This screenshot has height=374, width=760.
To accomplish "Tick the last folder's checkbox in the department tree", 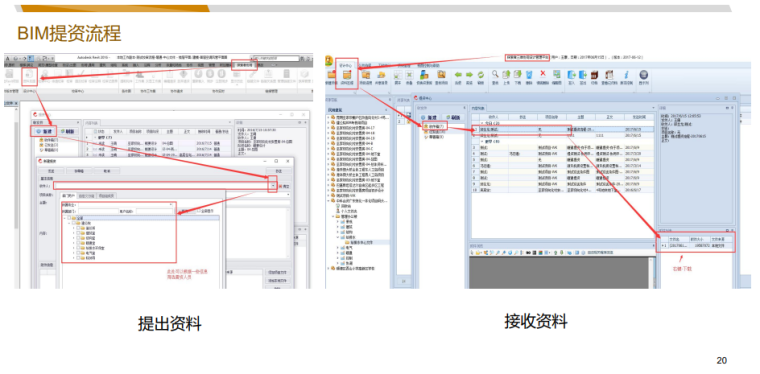I will coord(78,258).
